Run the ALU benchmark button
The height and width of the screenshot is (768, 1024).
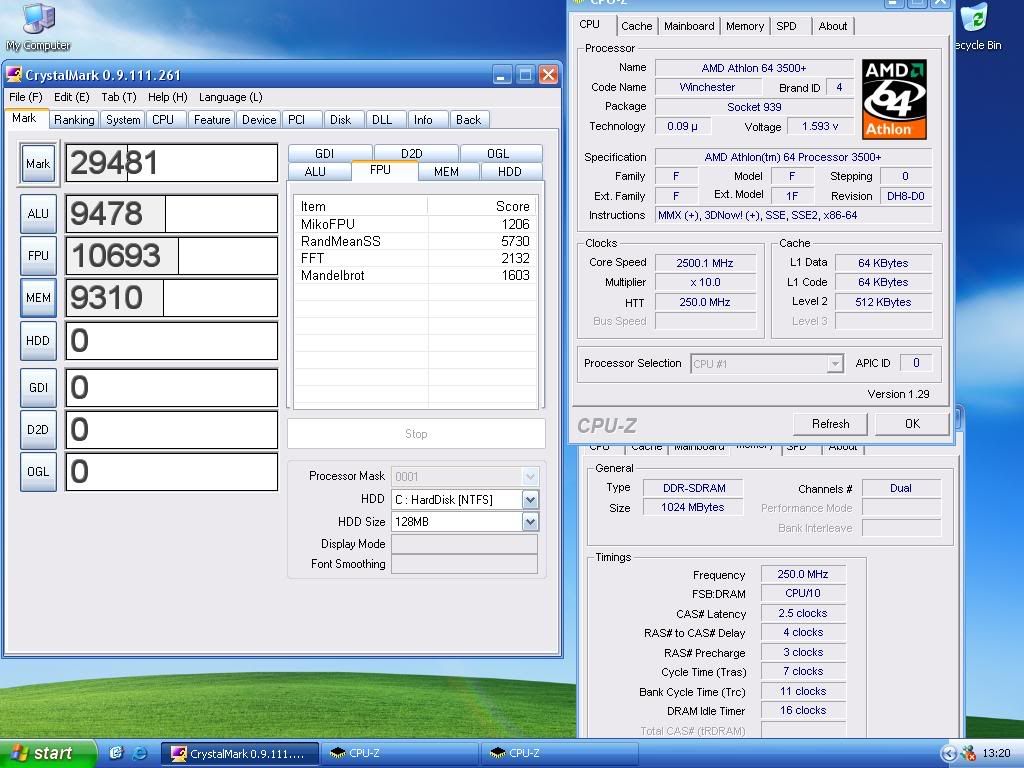pos(38,214)
